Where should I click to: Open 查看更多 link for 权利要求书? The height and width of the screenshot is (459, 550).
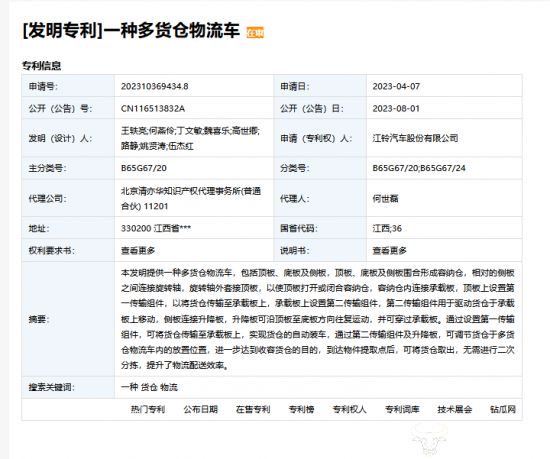pyautogui.click(x=138, y=250)
